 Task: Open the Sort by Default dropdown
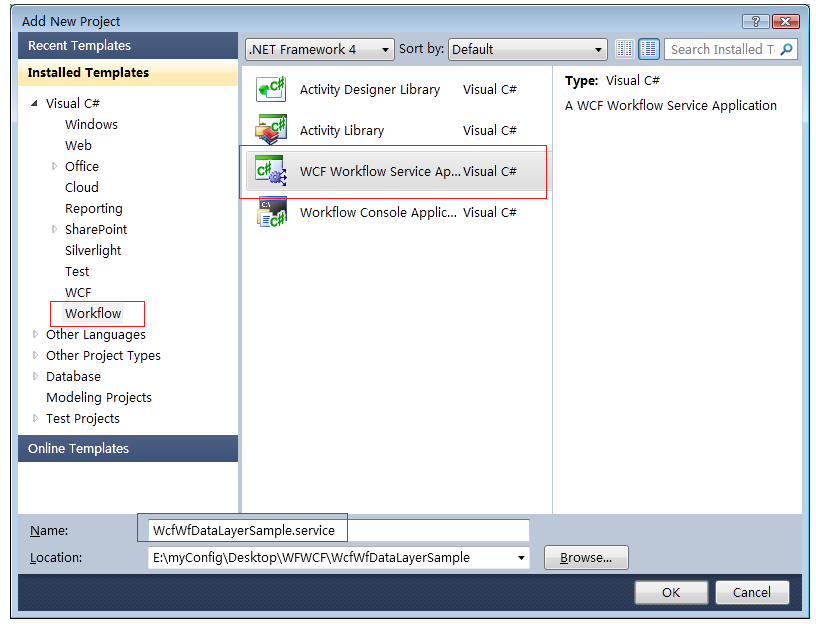(527, 49)
